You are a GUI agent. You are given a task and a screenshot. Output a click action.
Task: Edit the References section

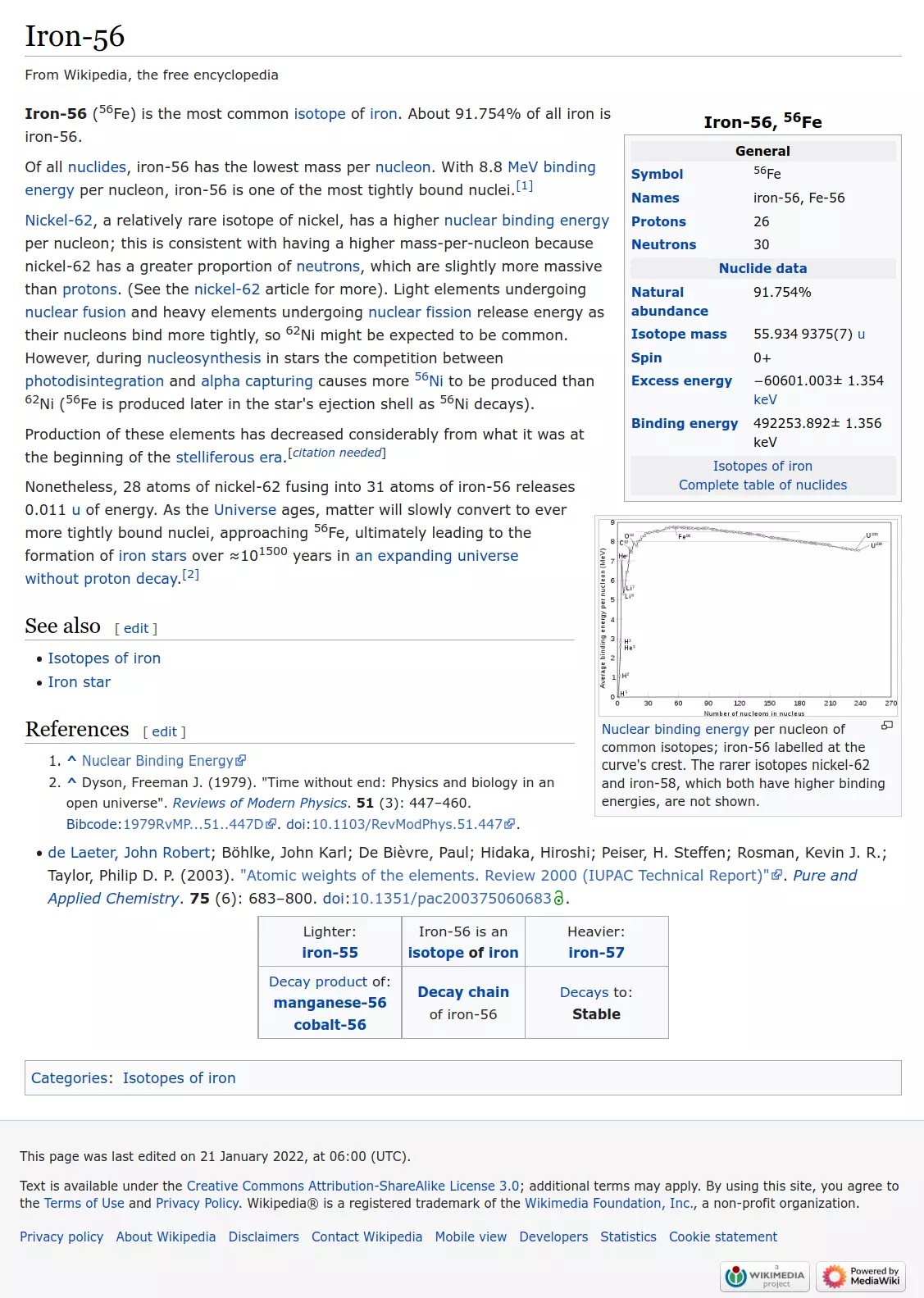coord(164,731)
